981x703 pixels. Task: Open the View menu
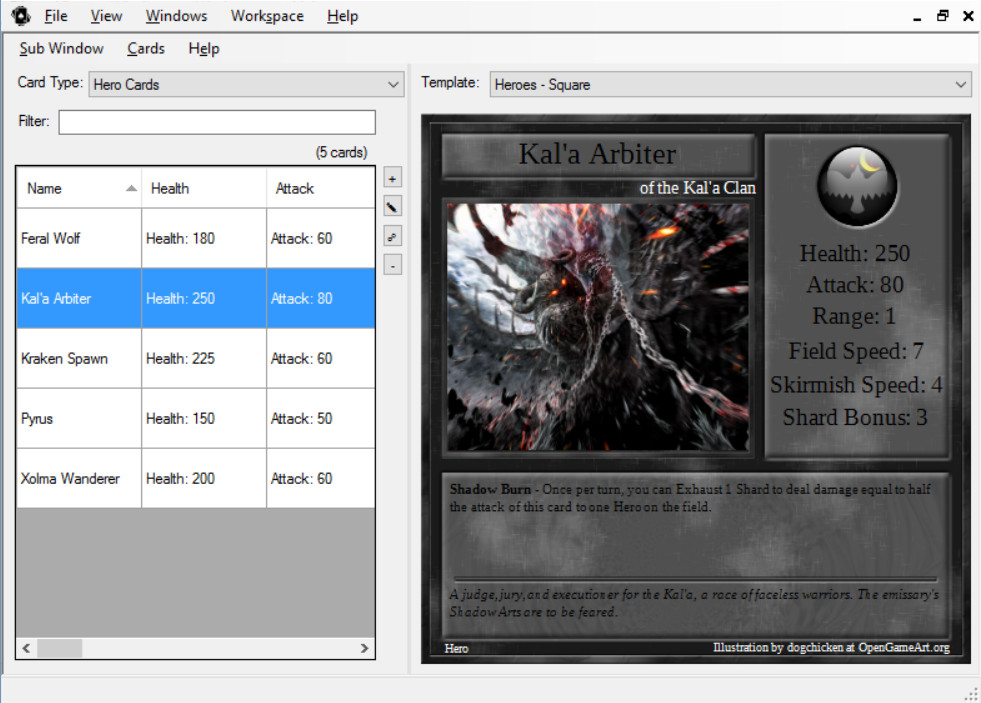coord(106,16)
